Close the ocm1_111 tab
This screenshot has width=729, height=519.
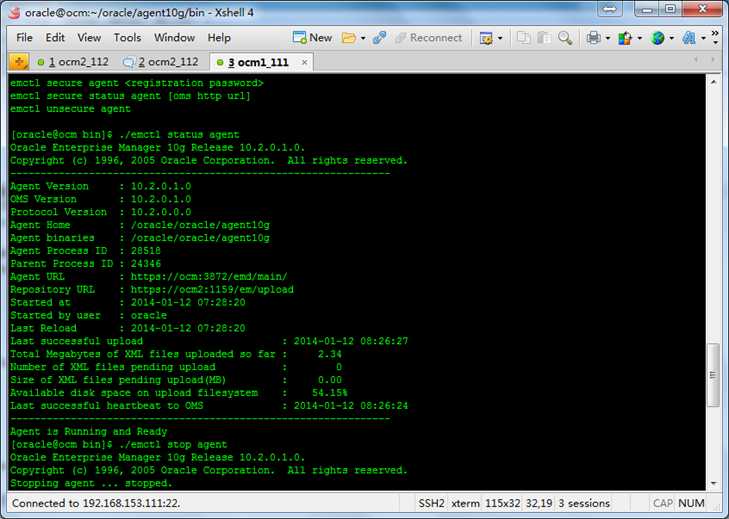click(305, 62)
